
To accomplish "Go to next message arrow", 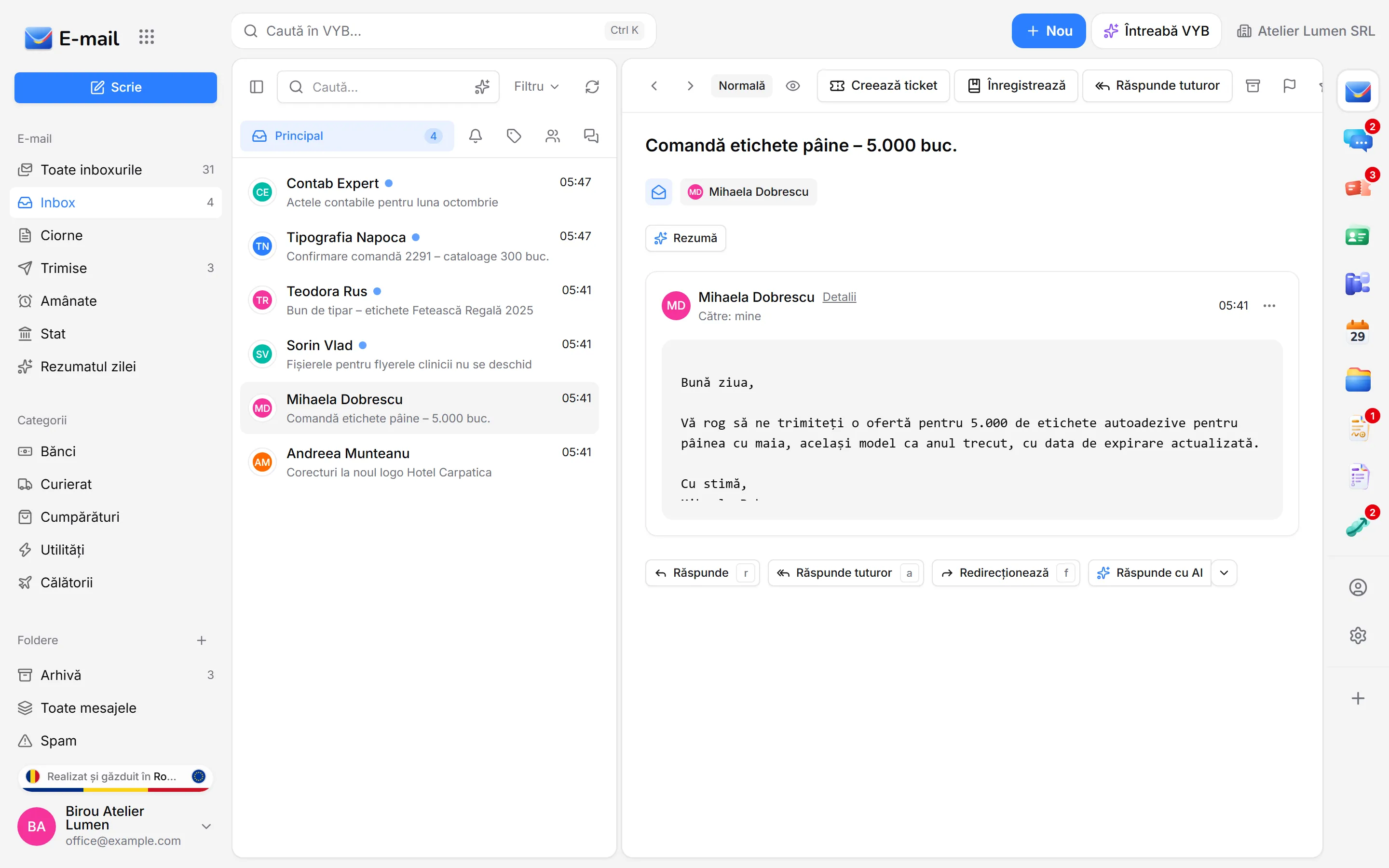I will (690, 86).
